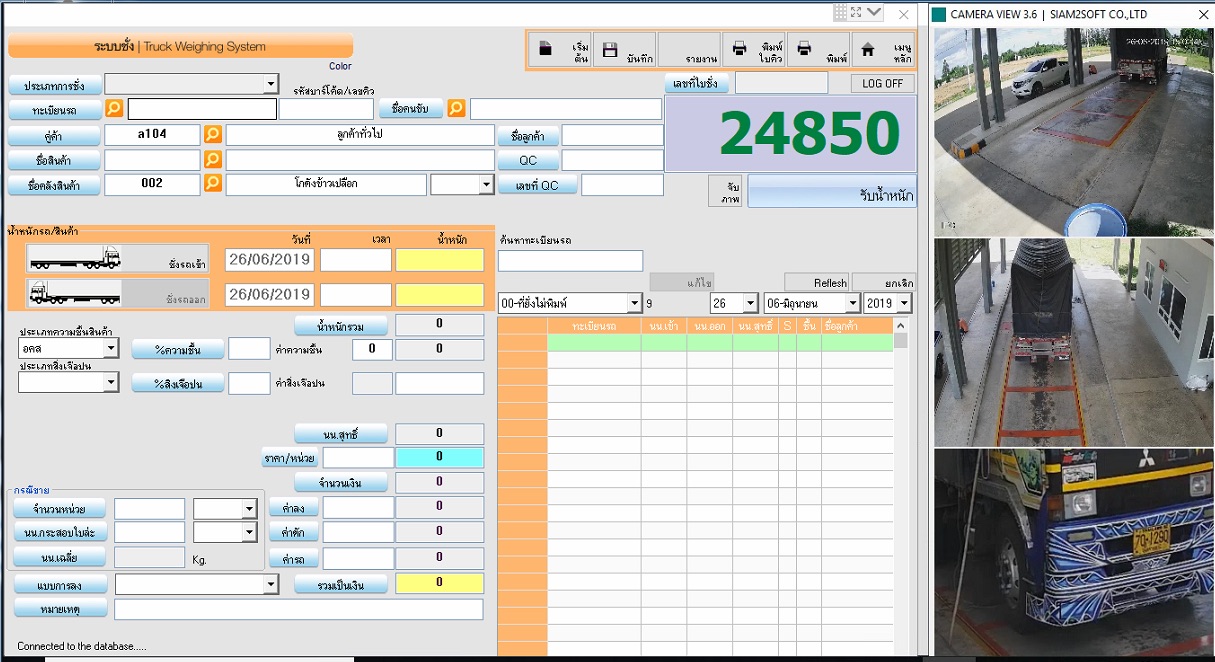Click the เริ่มต้น new document toolbar icon
Viewport: 1215px width, 662px height.
[546, 49]
